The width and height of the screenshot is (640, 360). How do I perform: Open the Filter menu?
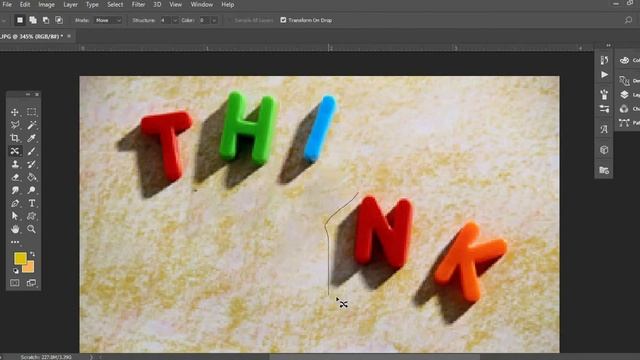coord(138,4)
